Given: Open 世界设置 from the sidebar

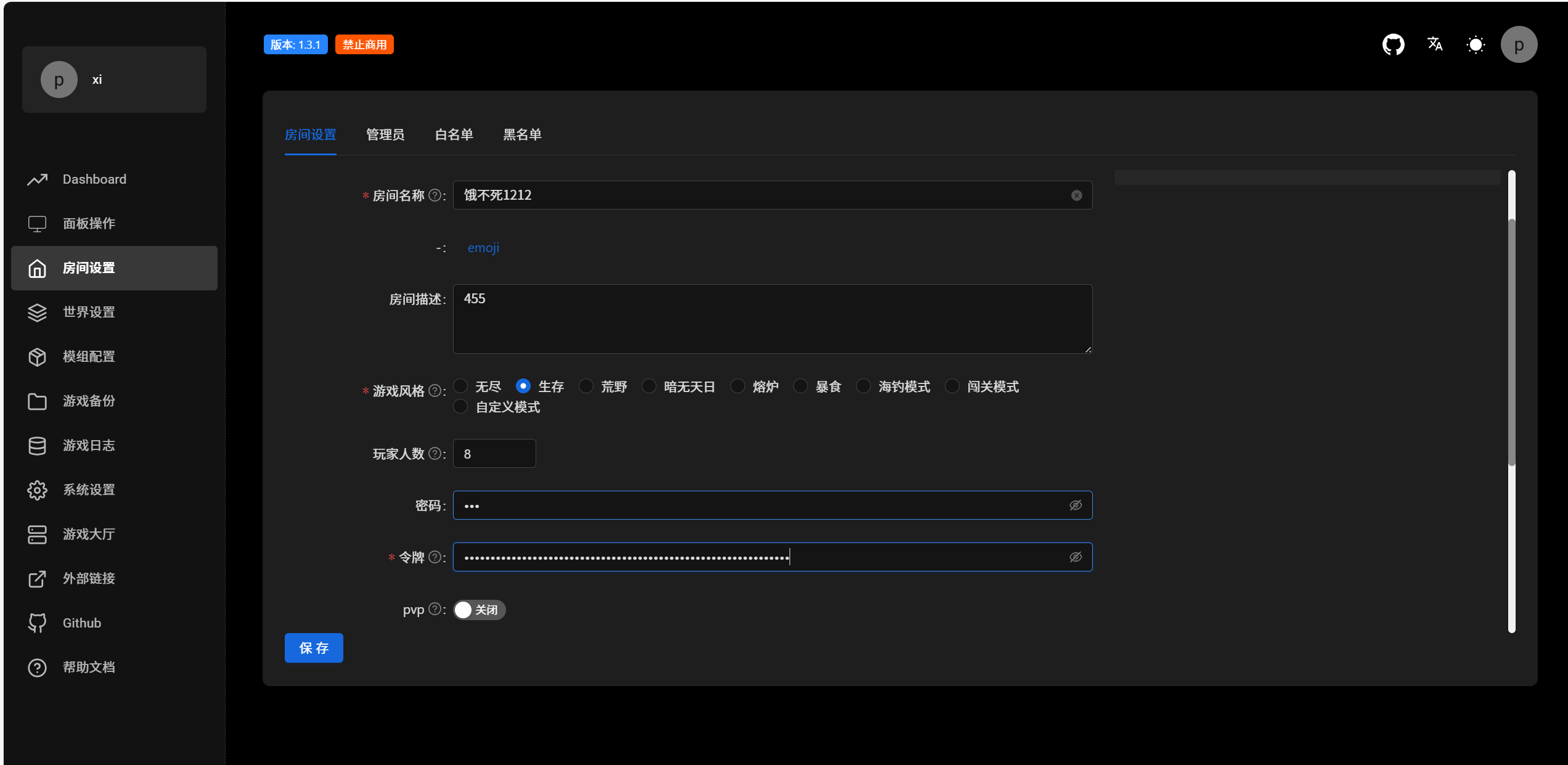Looking at the screenshot, I should click(89, 313).
